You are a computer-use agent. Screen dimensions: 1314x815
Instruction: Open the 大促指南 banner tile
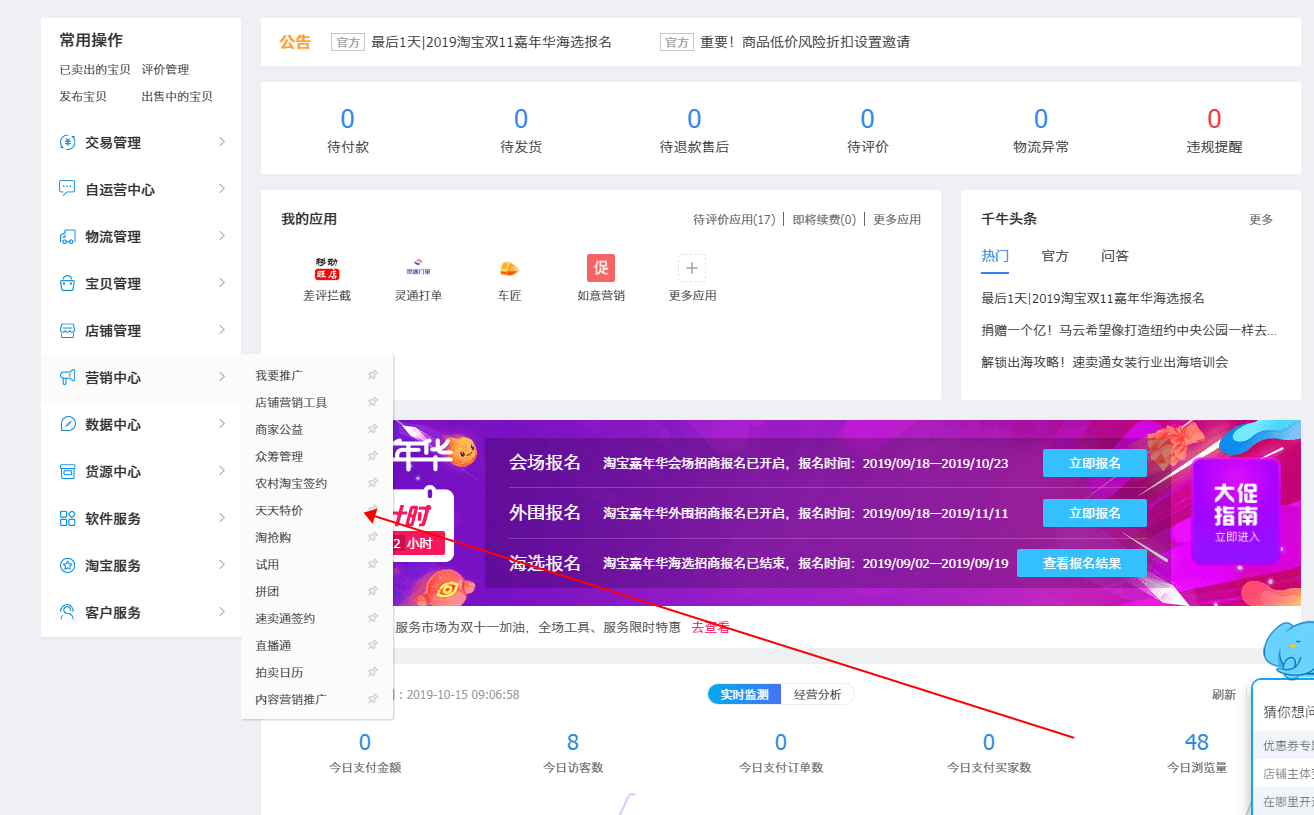[x=1236, y=513]
